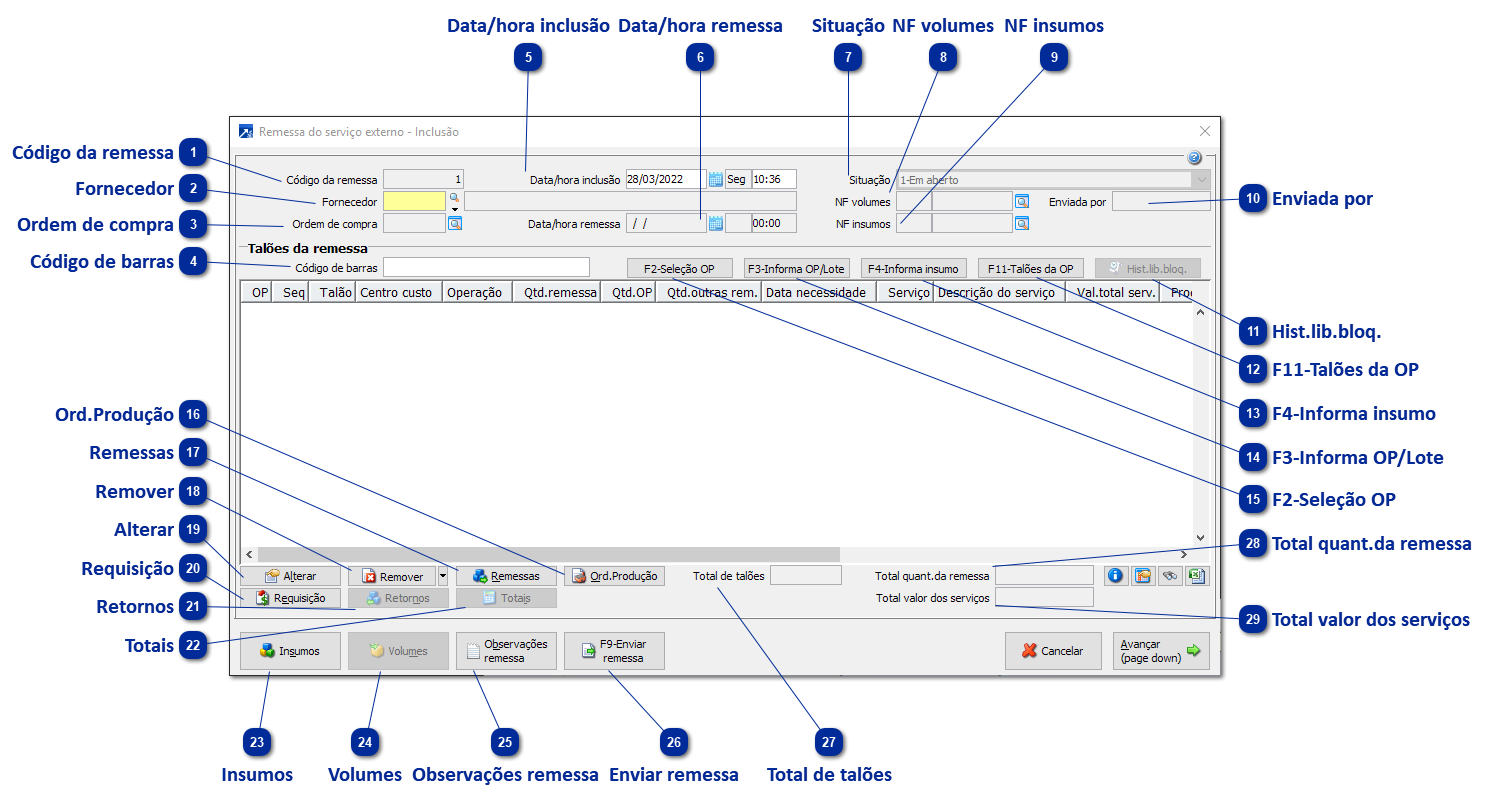Open calendar for Data/hora inclusão
Image resolution: width=1488 pixels, height=803 pixels.
click(x=715, y=180)
